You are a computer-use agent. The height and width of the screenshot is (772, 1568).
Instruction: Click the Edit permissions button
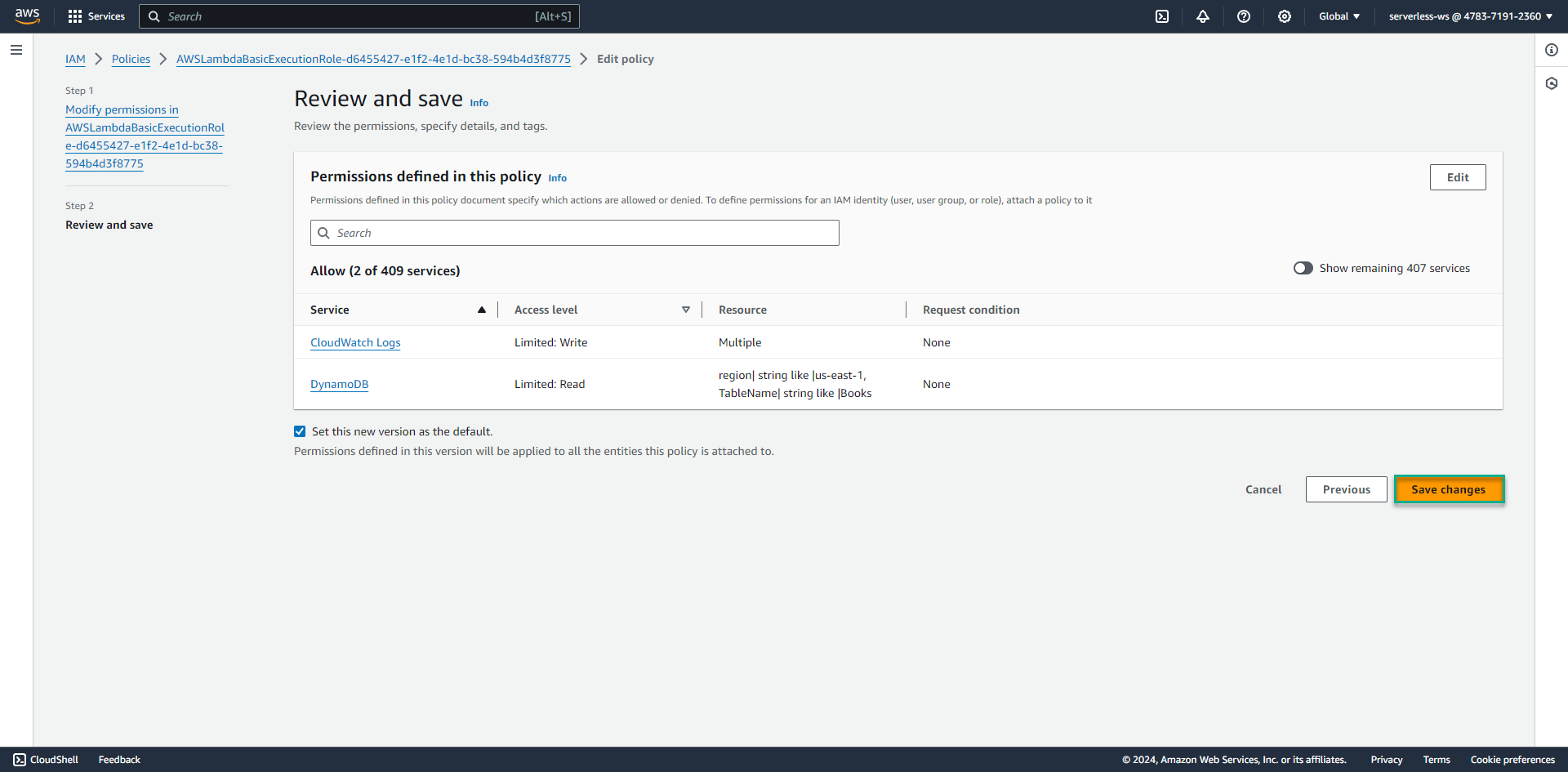point(1458,177)
